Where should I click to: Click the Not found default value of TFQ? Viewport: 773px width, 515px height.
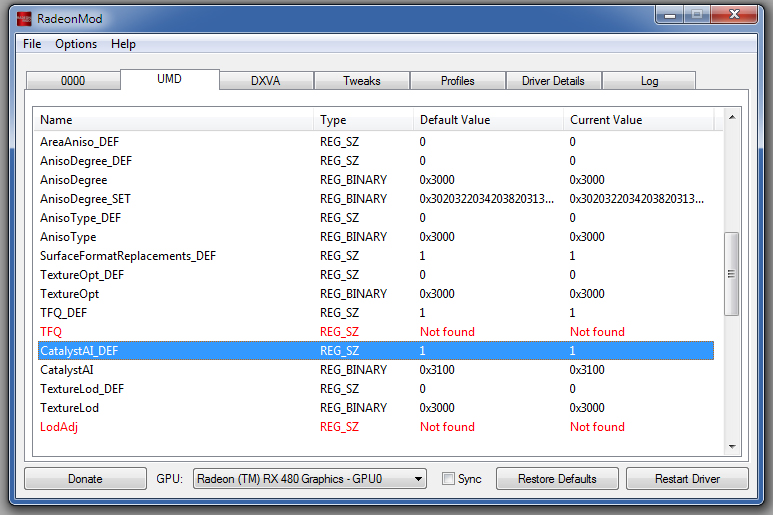[x=447, y=332]
